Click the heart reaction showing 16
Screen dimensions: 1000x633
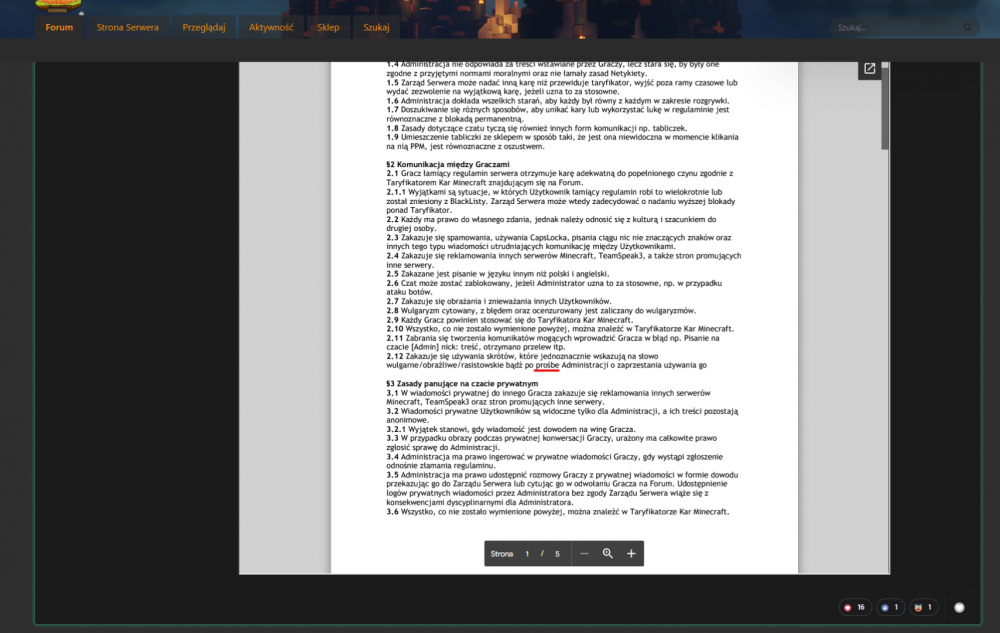tap(854, 607)
